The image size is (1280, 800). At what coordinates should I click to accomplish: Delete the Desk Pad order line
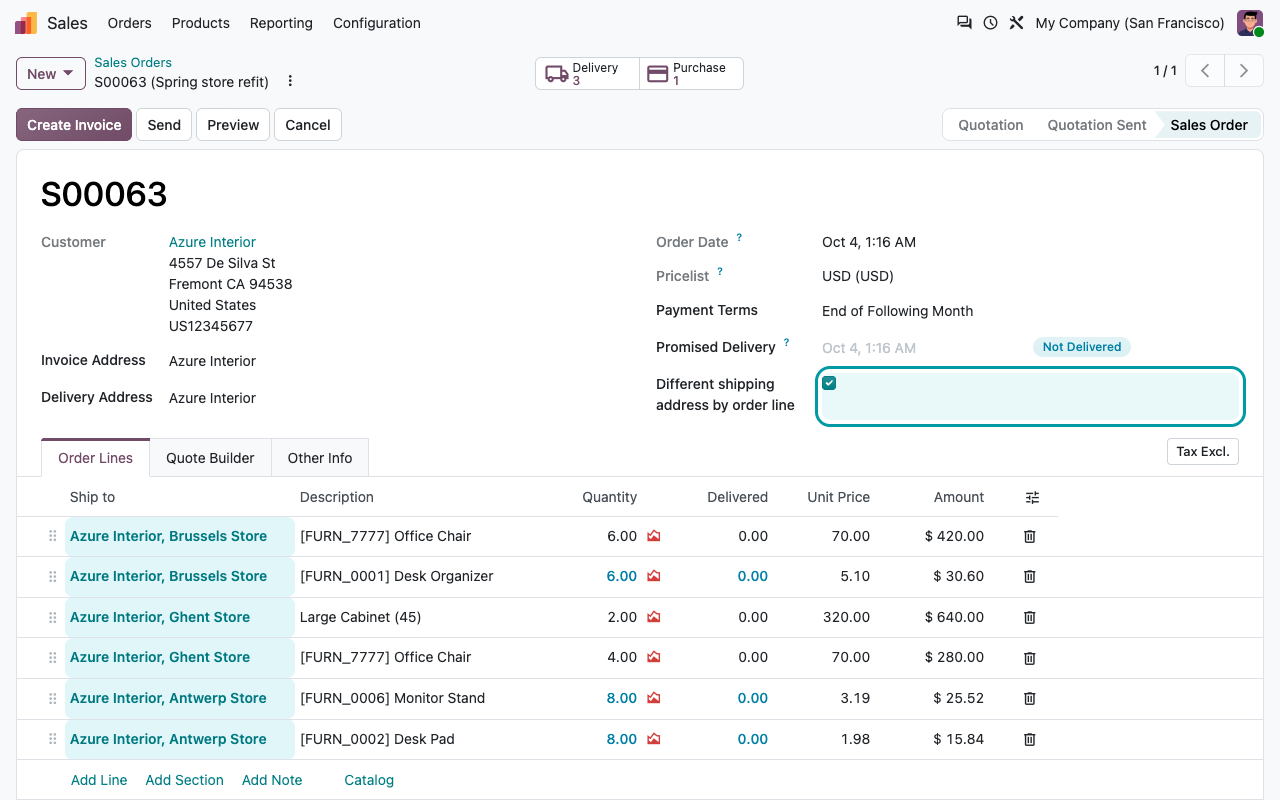[1030, 740]
